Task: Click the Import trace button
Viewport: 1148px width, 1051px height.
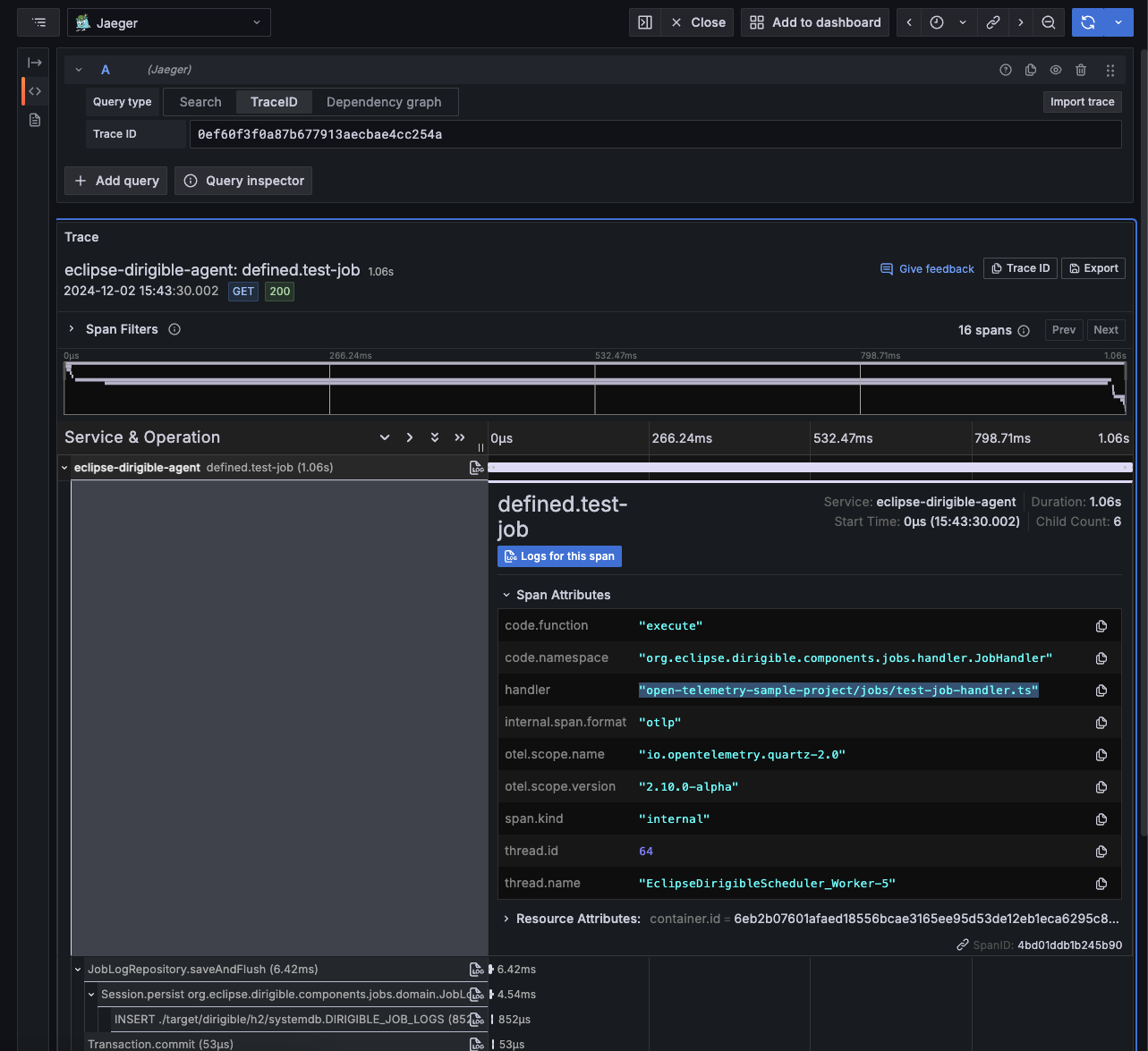Action: point(1083,102)
